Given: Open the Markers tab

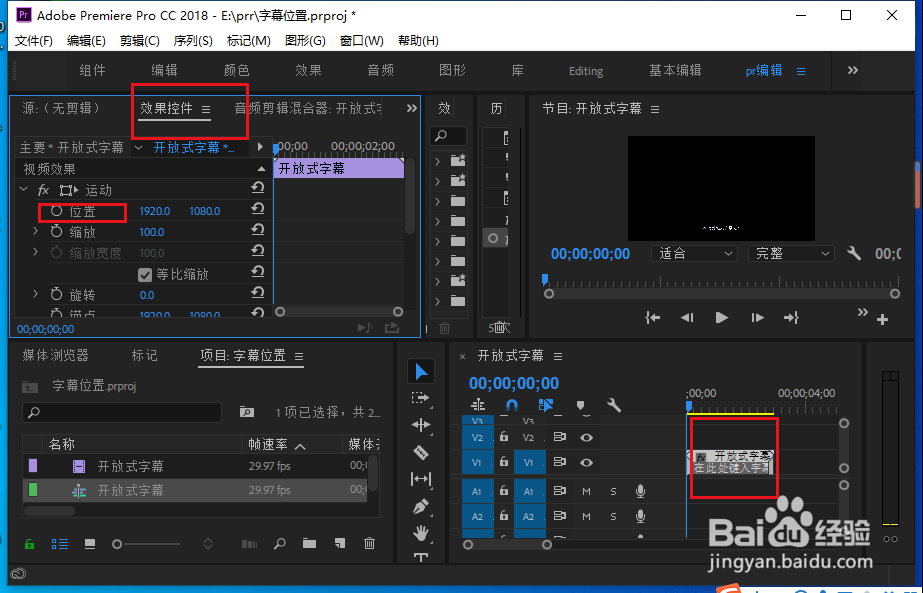Looking at the screenshot, I should pos(144,355).
